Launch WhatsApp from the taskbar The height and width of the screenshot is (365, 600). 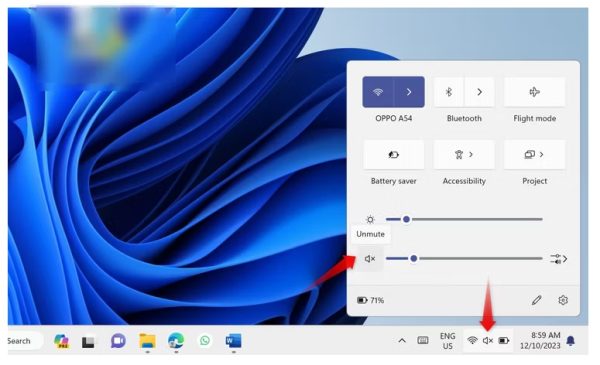click(x=205, y=340)
